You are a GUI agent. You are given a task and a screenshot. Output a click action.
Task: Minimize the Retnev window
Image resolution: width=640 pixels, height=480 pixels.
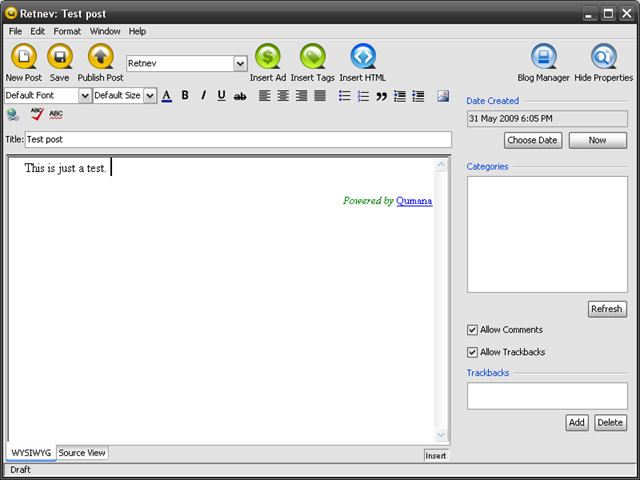pyautogui.click(x=588, y=14)
